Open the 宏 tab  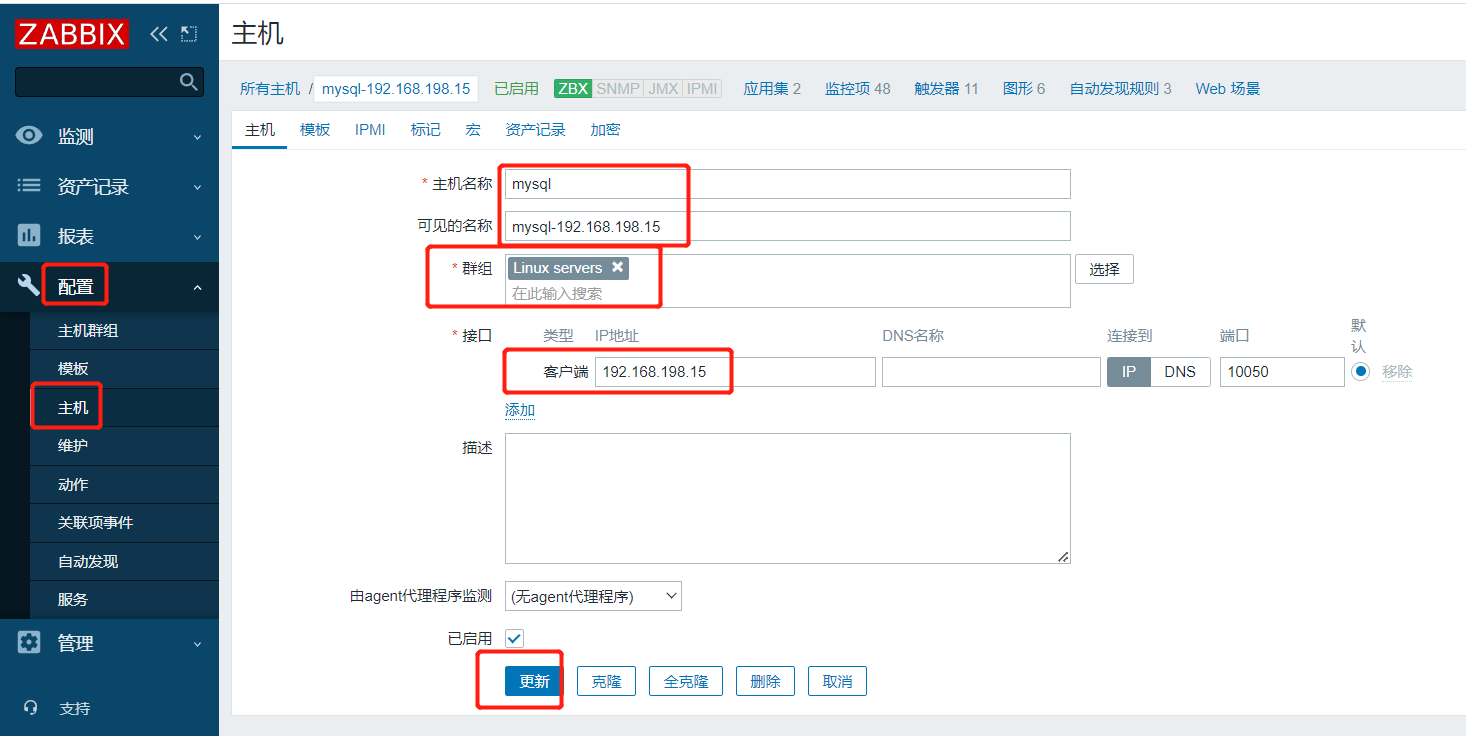[473, 130]
